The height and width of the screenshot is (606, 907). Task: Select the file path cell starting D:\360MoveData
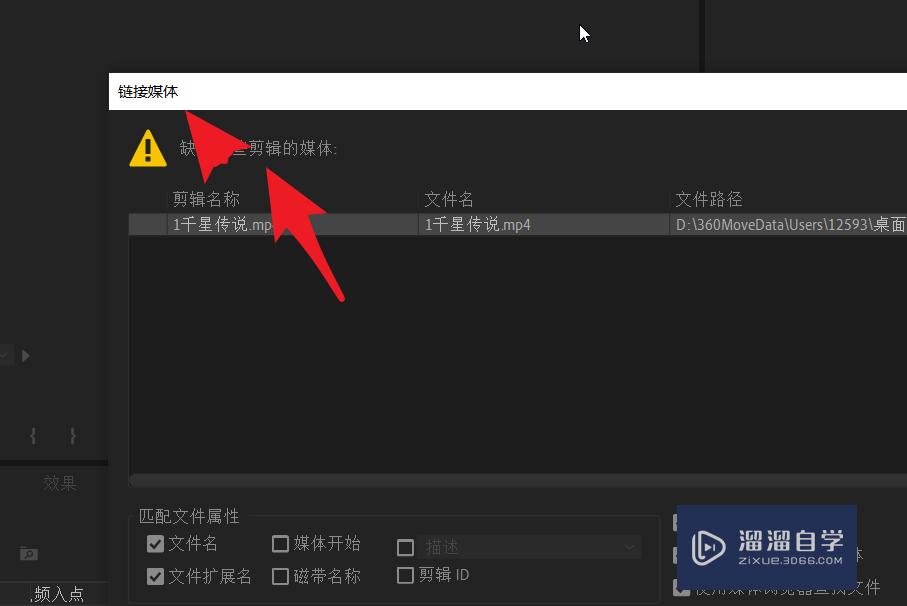pyautogui.click(x=790, y=224)
